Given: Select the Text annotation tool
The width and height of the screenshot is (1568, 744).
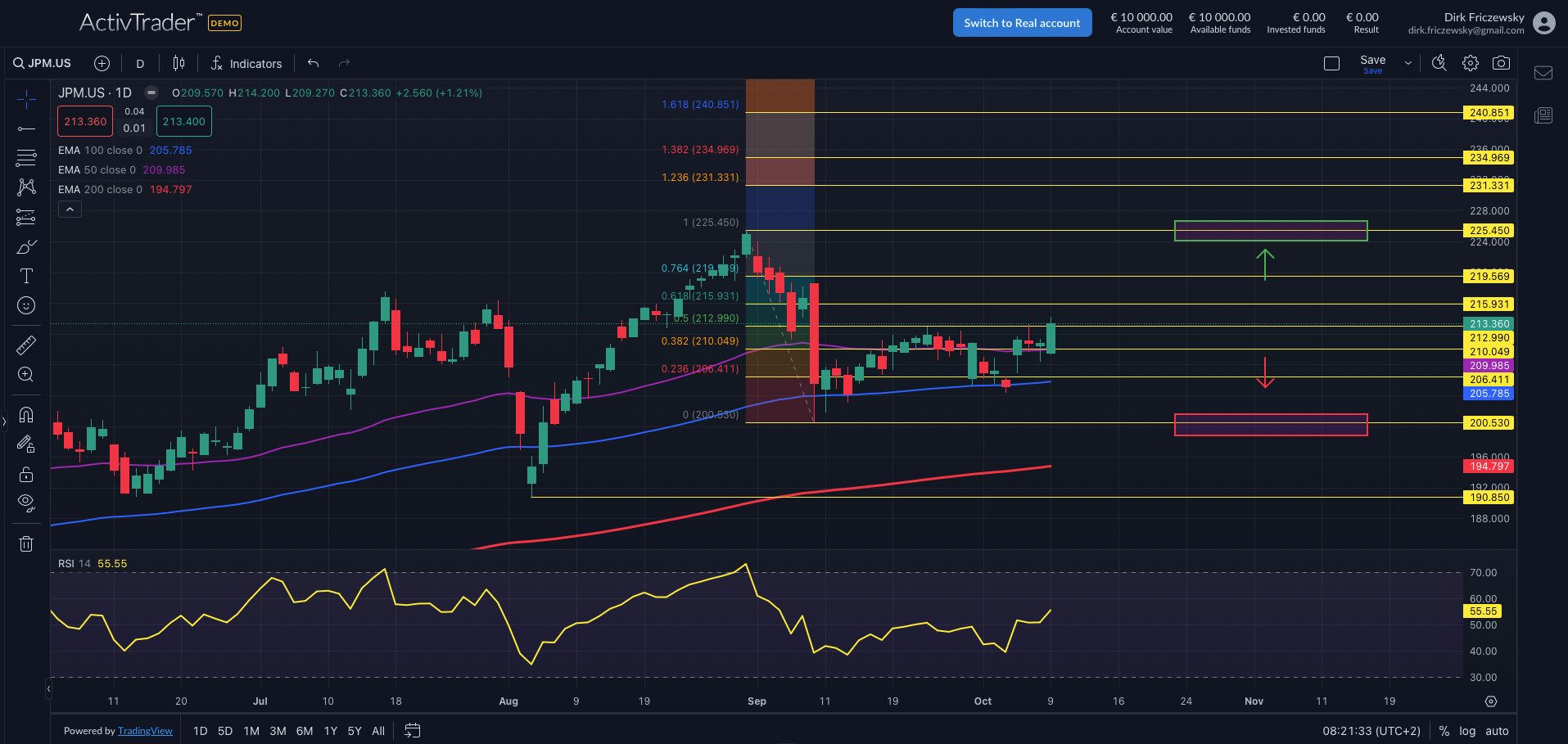Looking at the screenshot, I should (26, 276).
